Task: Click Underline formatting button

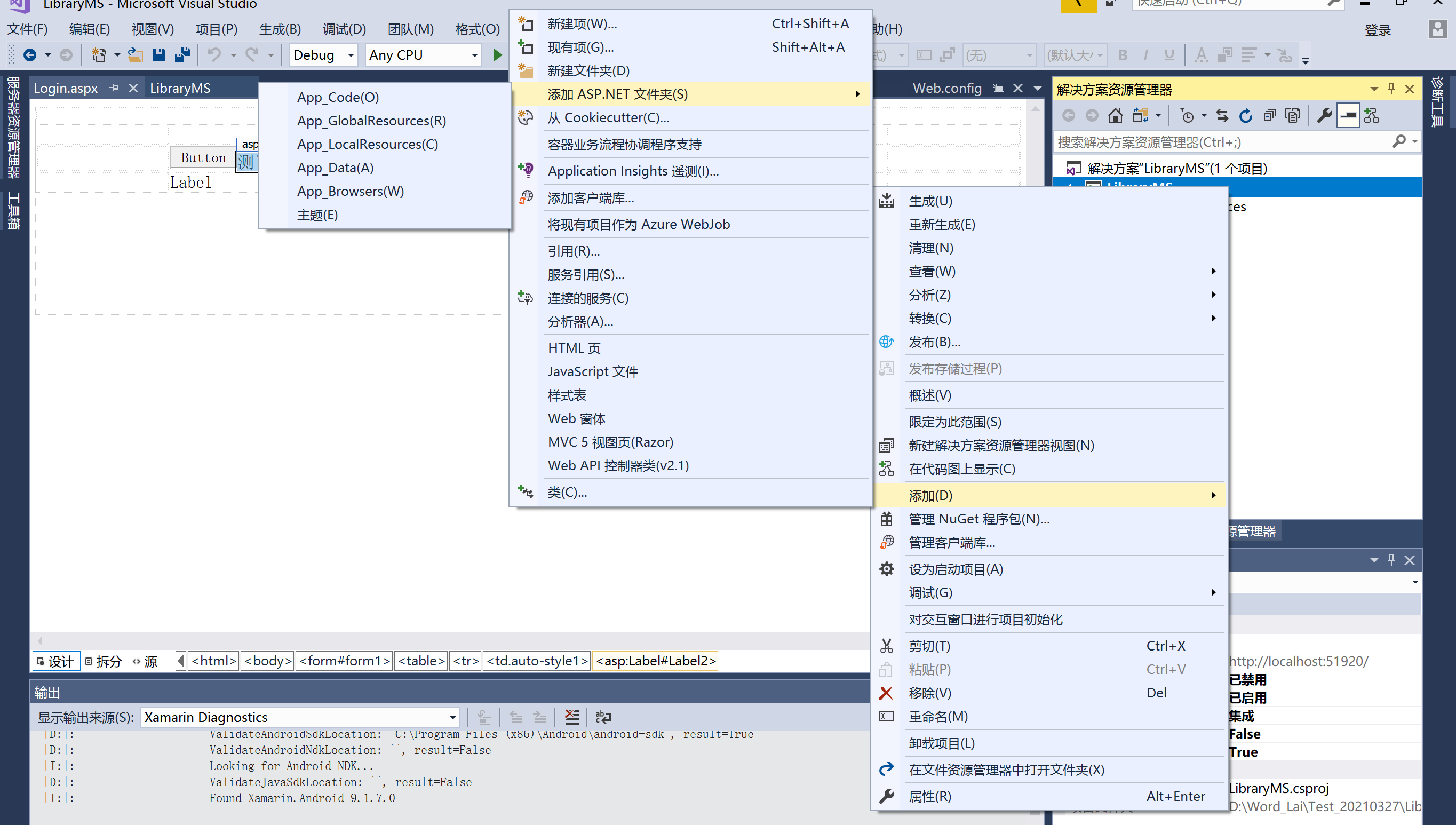Action: 1169,55
